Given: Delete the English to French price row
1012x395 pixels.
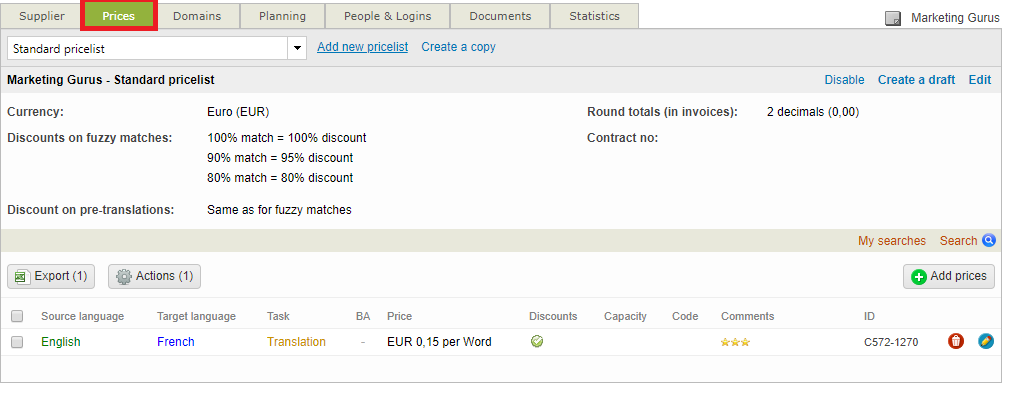Looking at the screenshot, I should coord(956,341).
